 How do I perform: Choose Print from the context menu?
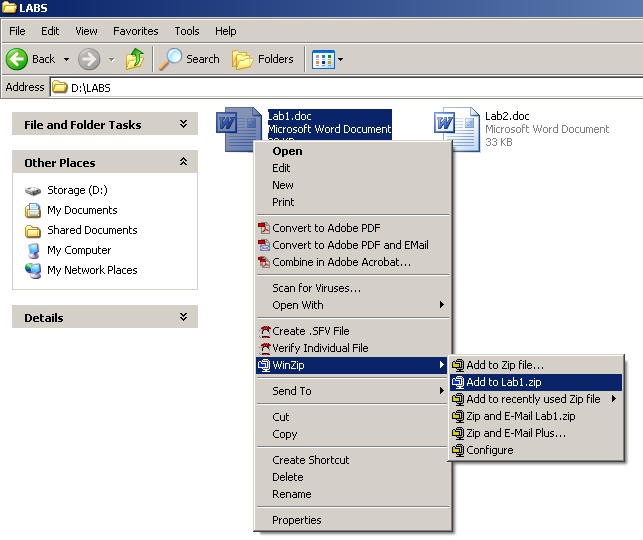coord(353,202)
